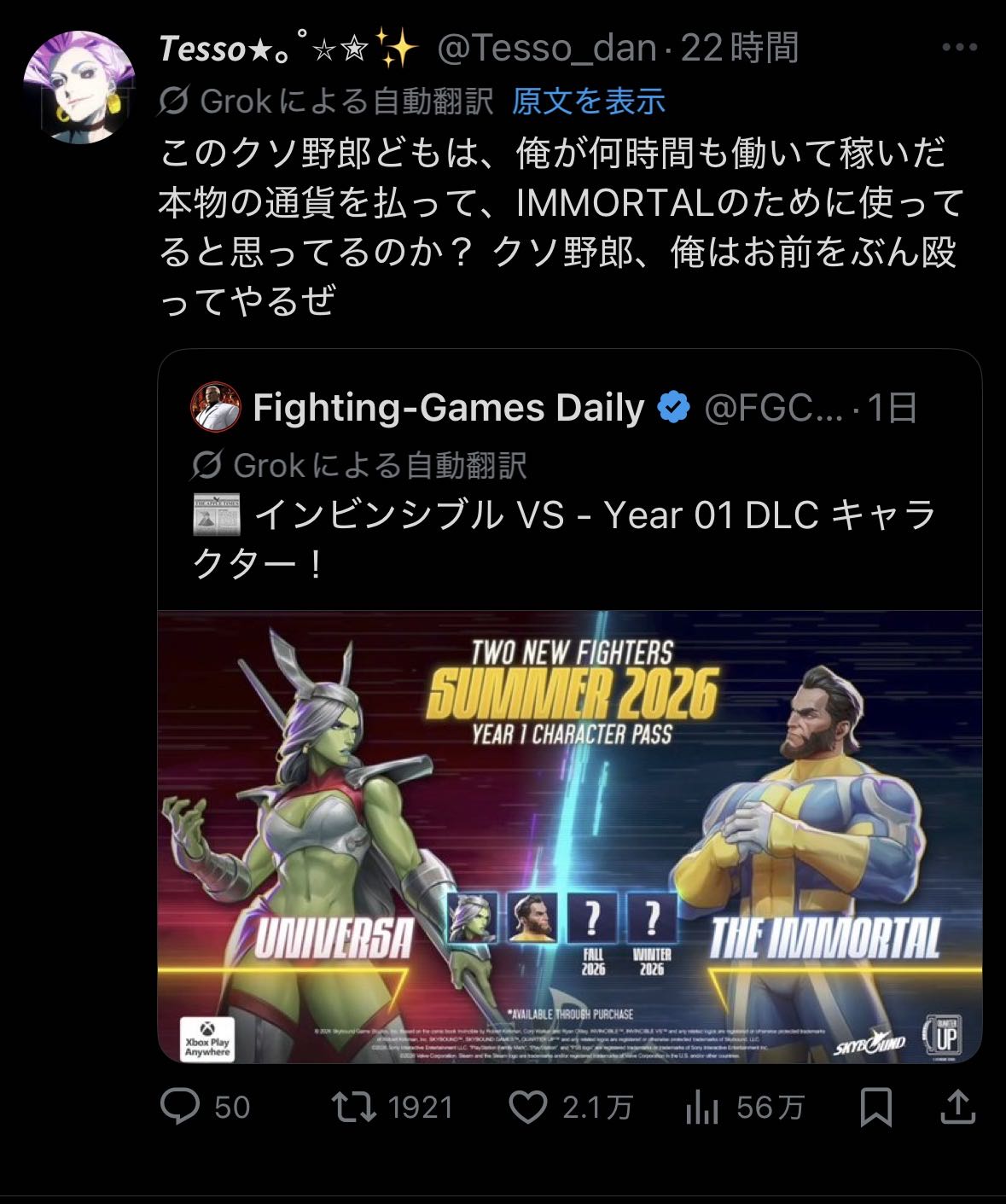Tap the Grok auto-translation label in quoted post
The height and width of the screenshot is (1204, 1006).
(380, 466)
